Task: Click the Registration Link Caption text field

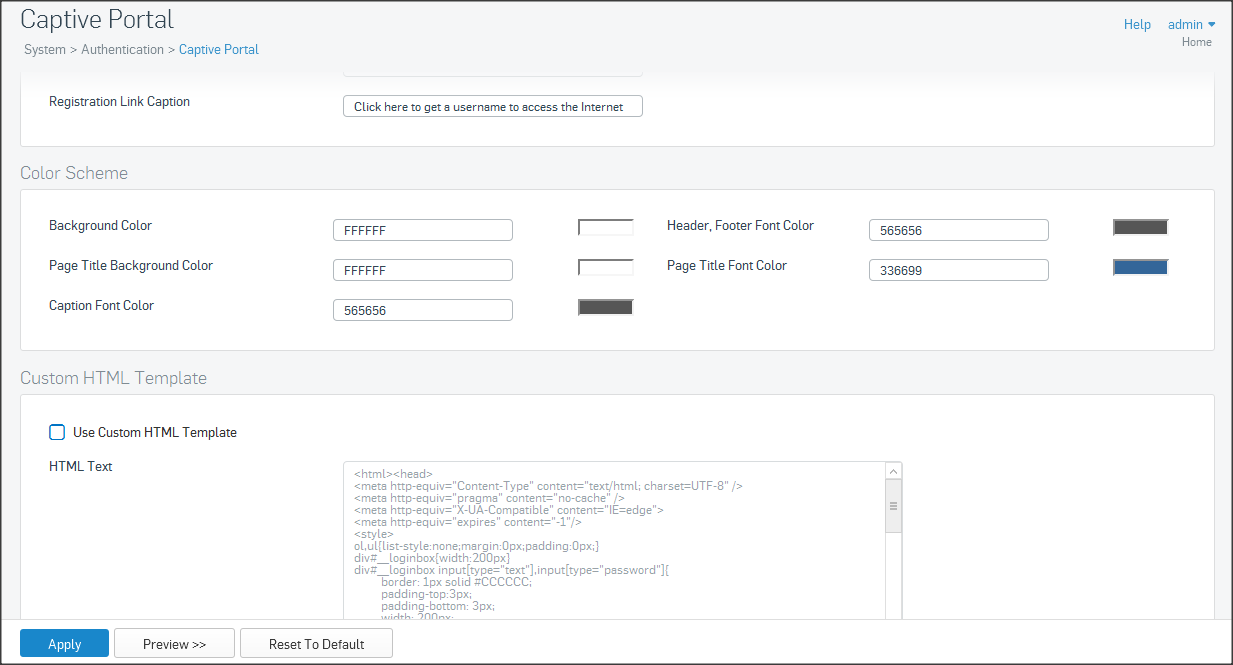Action: click(492, 107)
